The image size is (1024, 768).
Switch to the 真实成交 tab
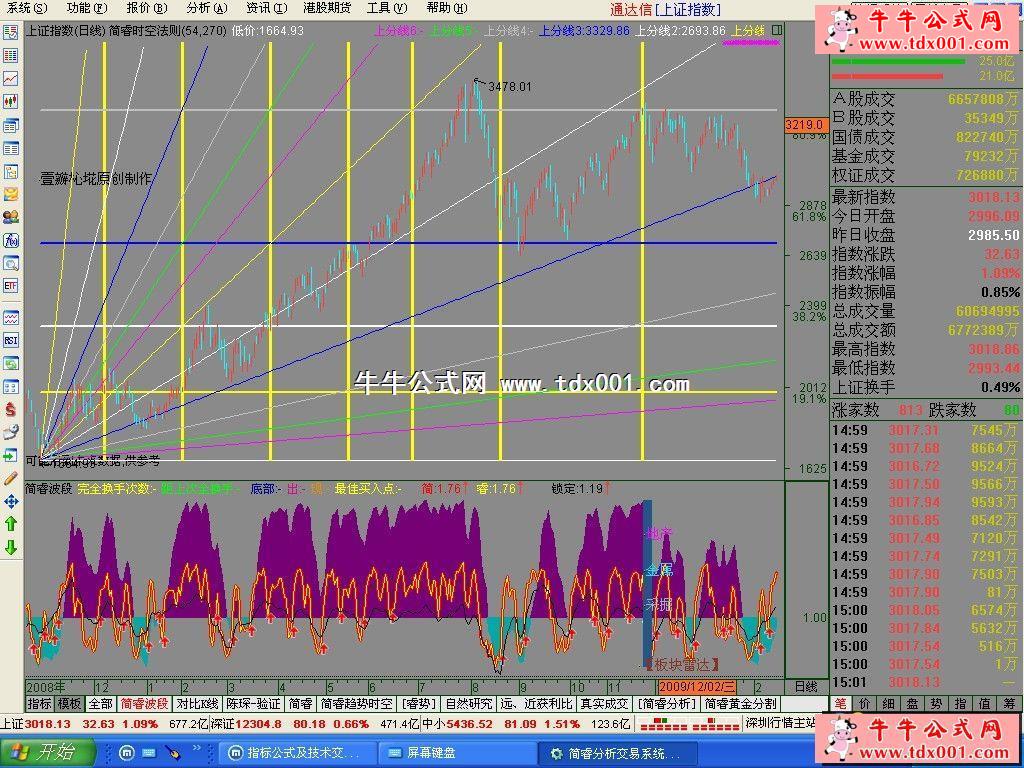click(604, 704)
